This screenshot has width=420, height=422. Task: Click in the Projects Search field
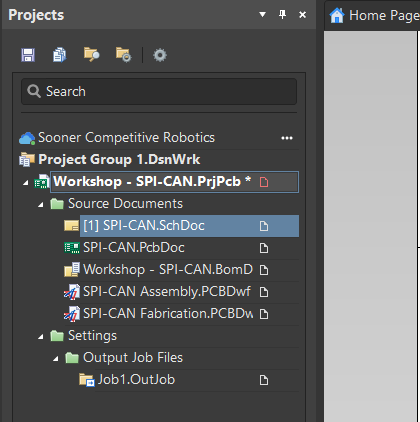(159, 92)
